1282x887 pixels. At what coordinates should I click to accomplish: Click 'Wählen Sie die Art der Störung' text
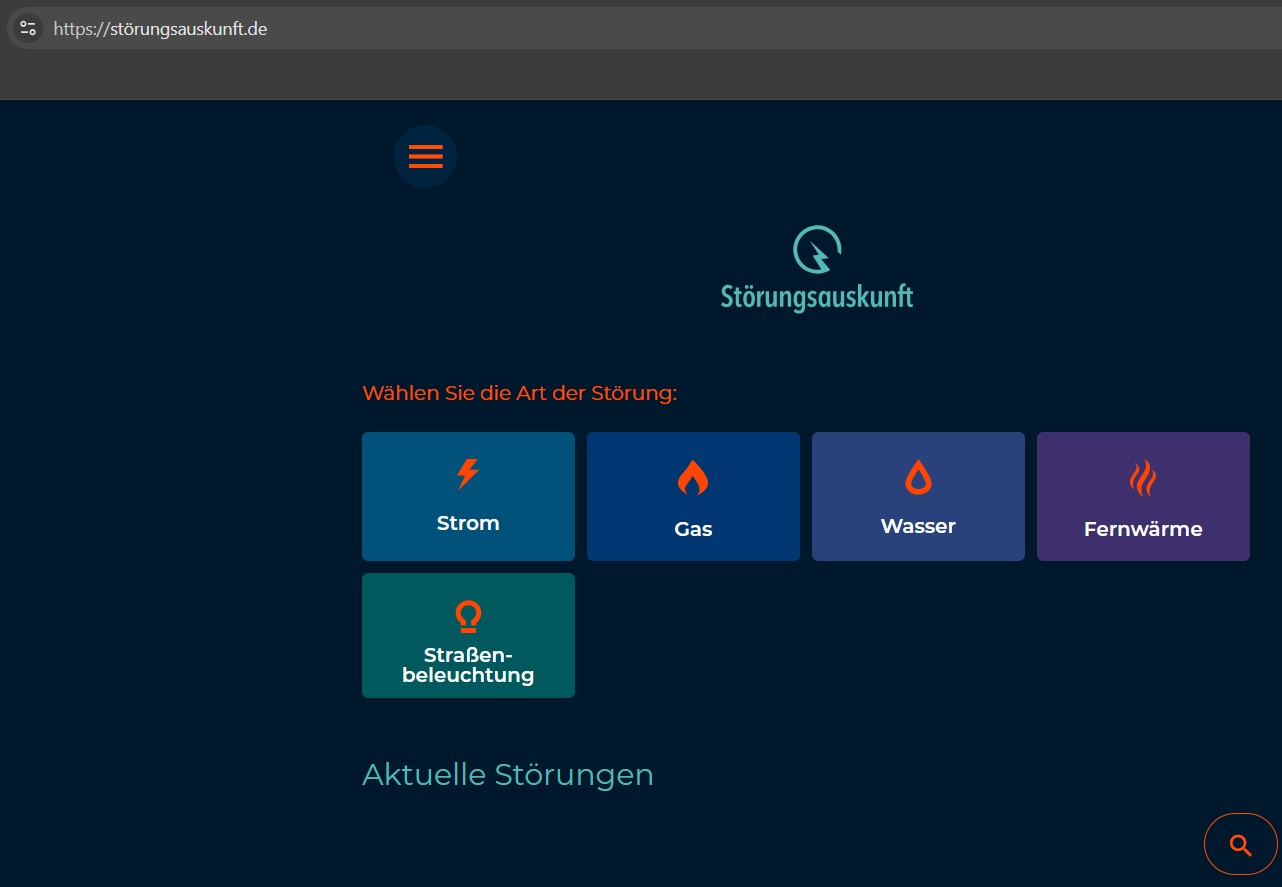coord(519,393)
